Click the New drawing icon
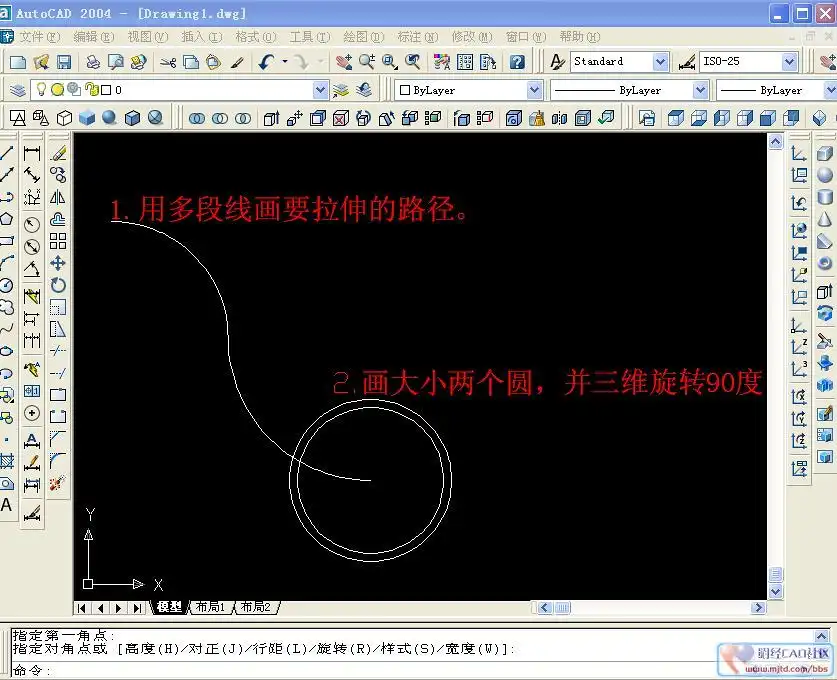 pyautogui.click(x=18, y=62)
